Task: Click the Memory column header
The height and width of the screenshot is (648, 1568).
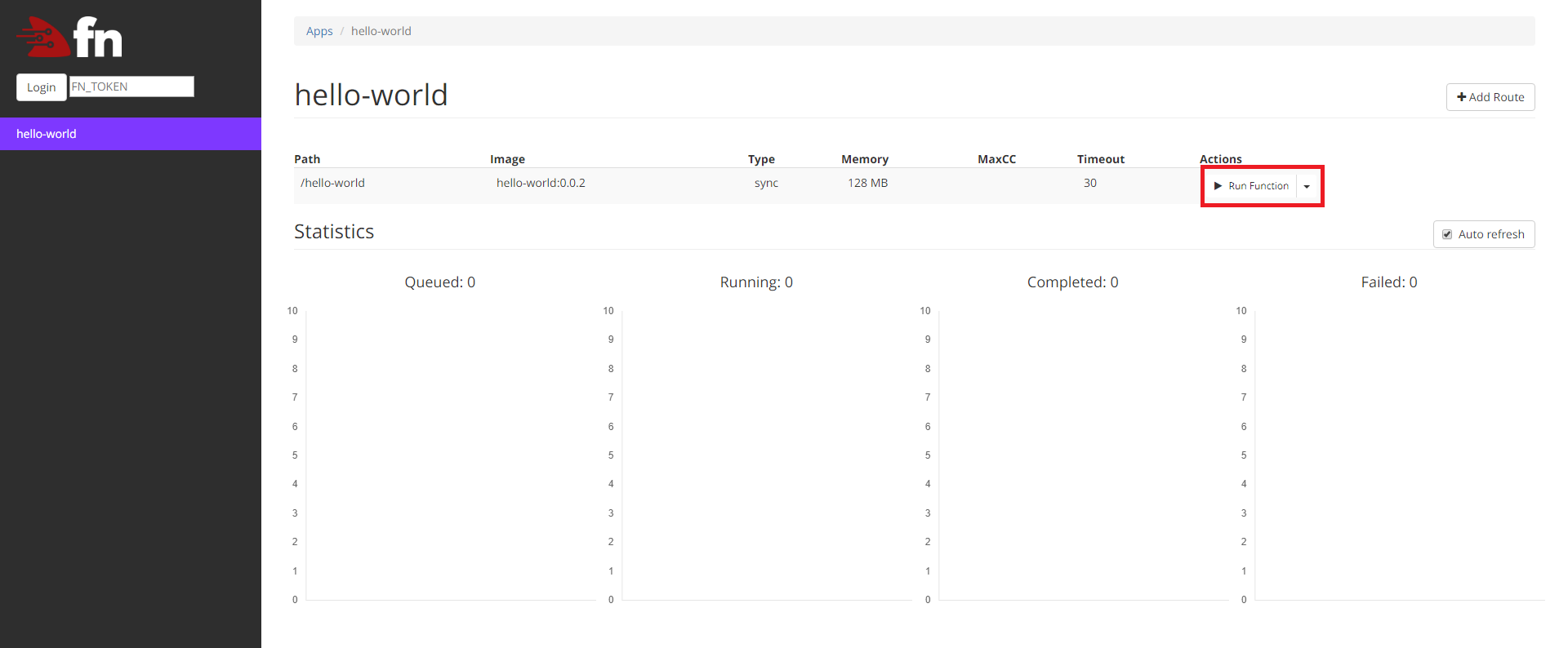Action: (865, 159)
